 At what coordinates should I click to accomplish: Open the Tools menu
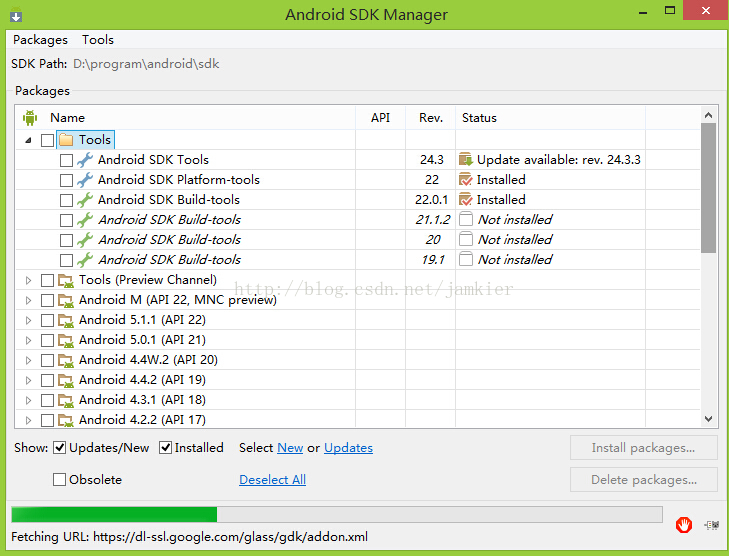pyautogui.click(x=98, y=40)
